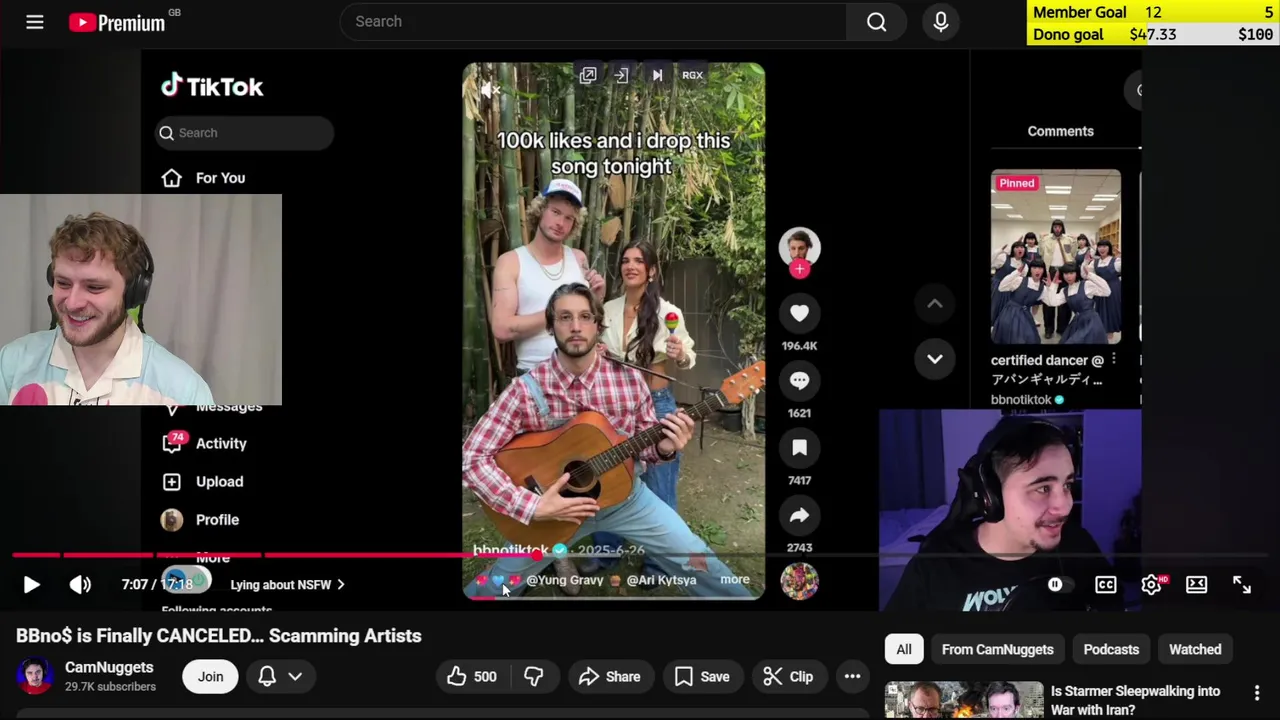Like the video with thumbs up
1280x720 pixels.
[472, 677]
